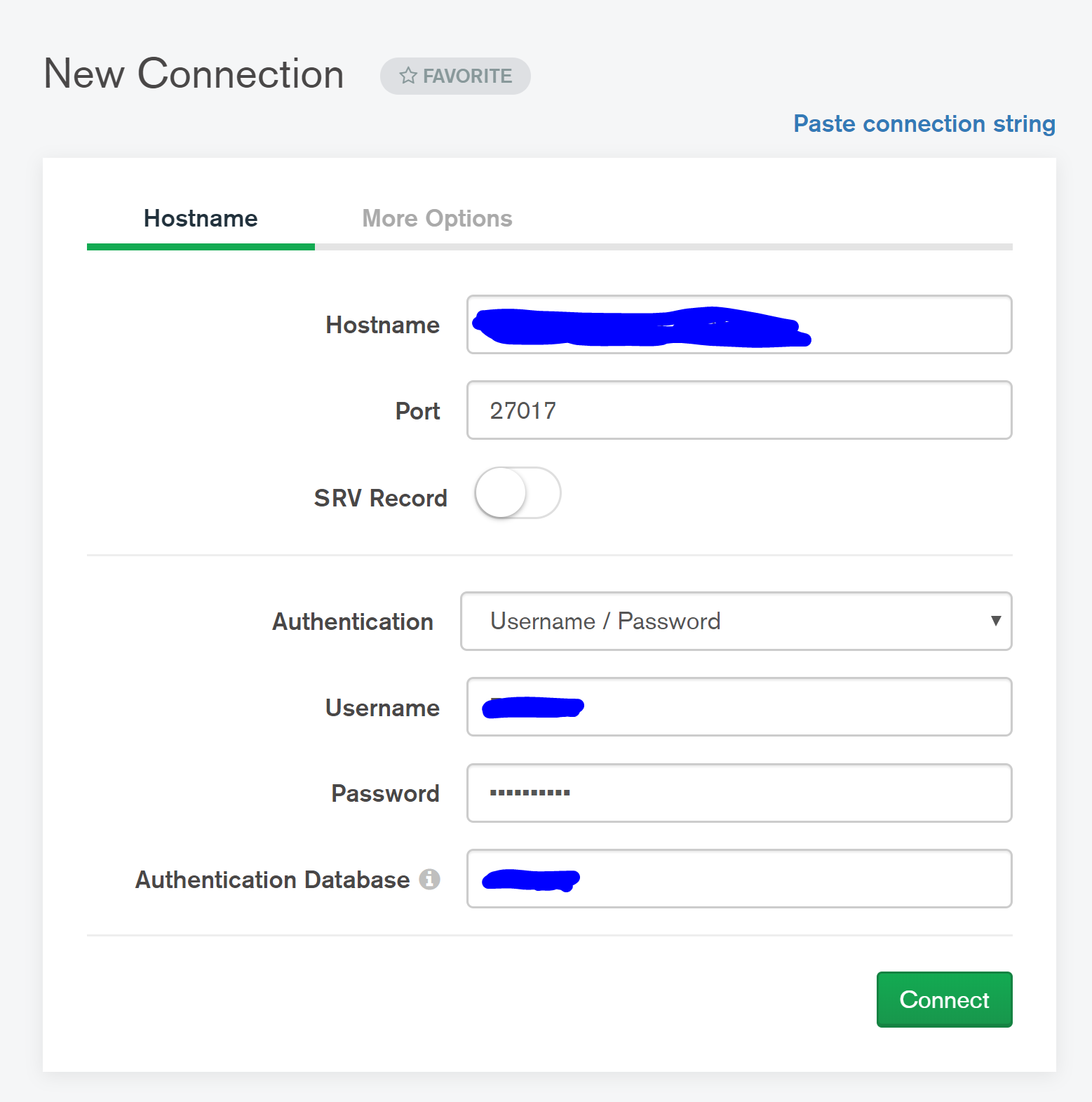Screen dimensions: 1092x1102
Task: Open the Authentication method dropdown
Action: coord(735,621)
